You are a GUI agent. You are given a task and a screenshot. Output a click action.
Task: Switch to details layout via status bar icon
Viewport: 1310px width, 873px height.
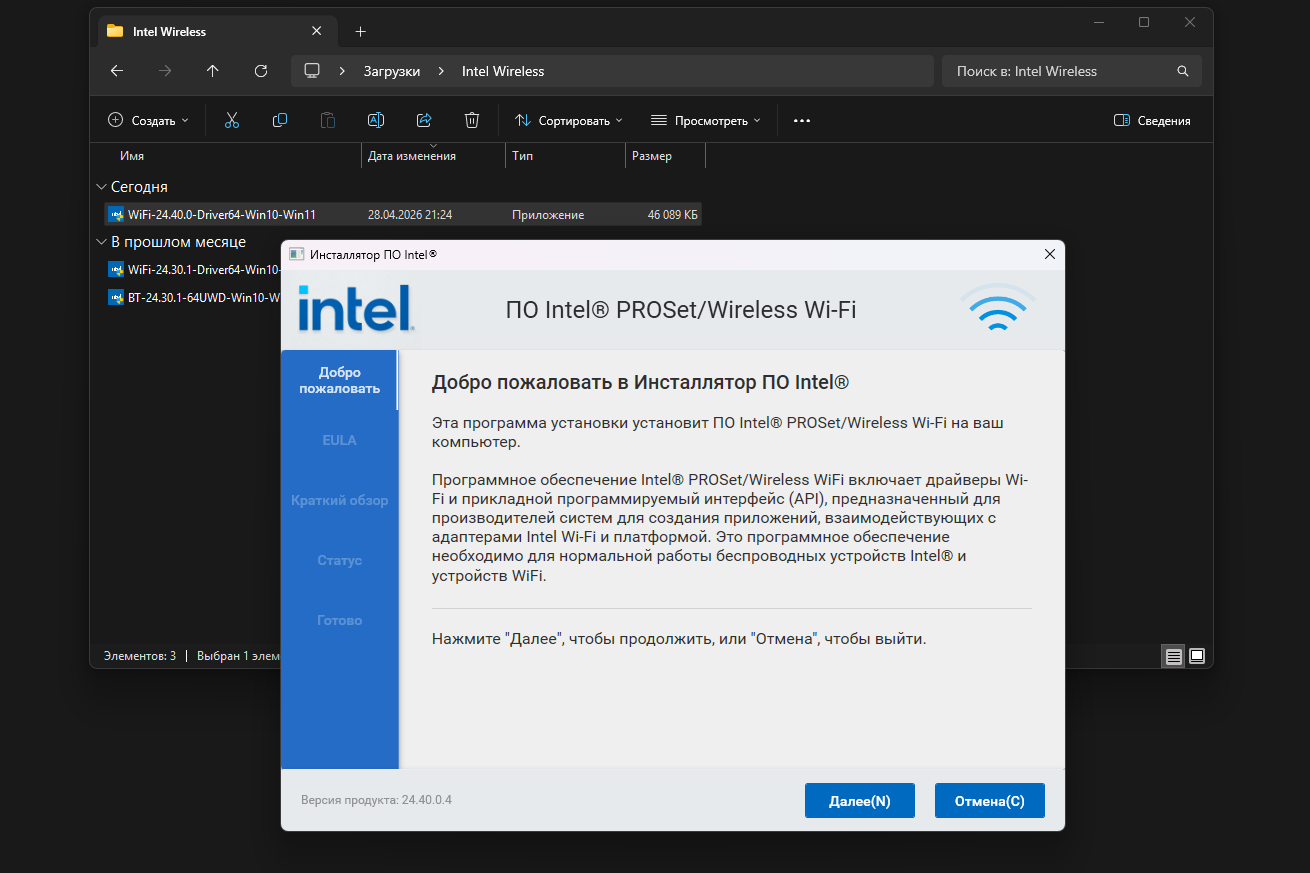[1172, 656]
